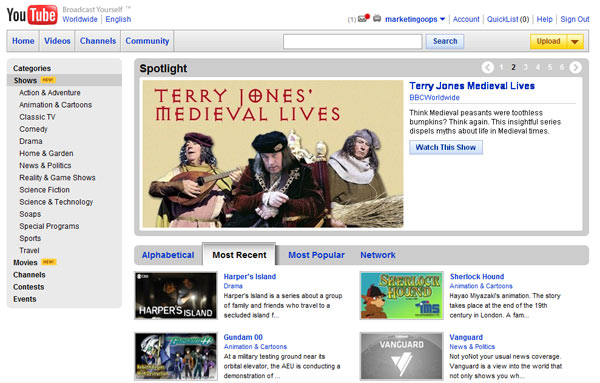Select Spotlight page 5
The width and height of the screenshot is (600, 383).
pos(550,67)
